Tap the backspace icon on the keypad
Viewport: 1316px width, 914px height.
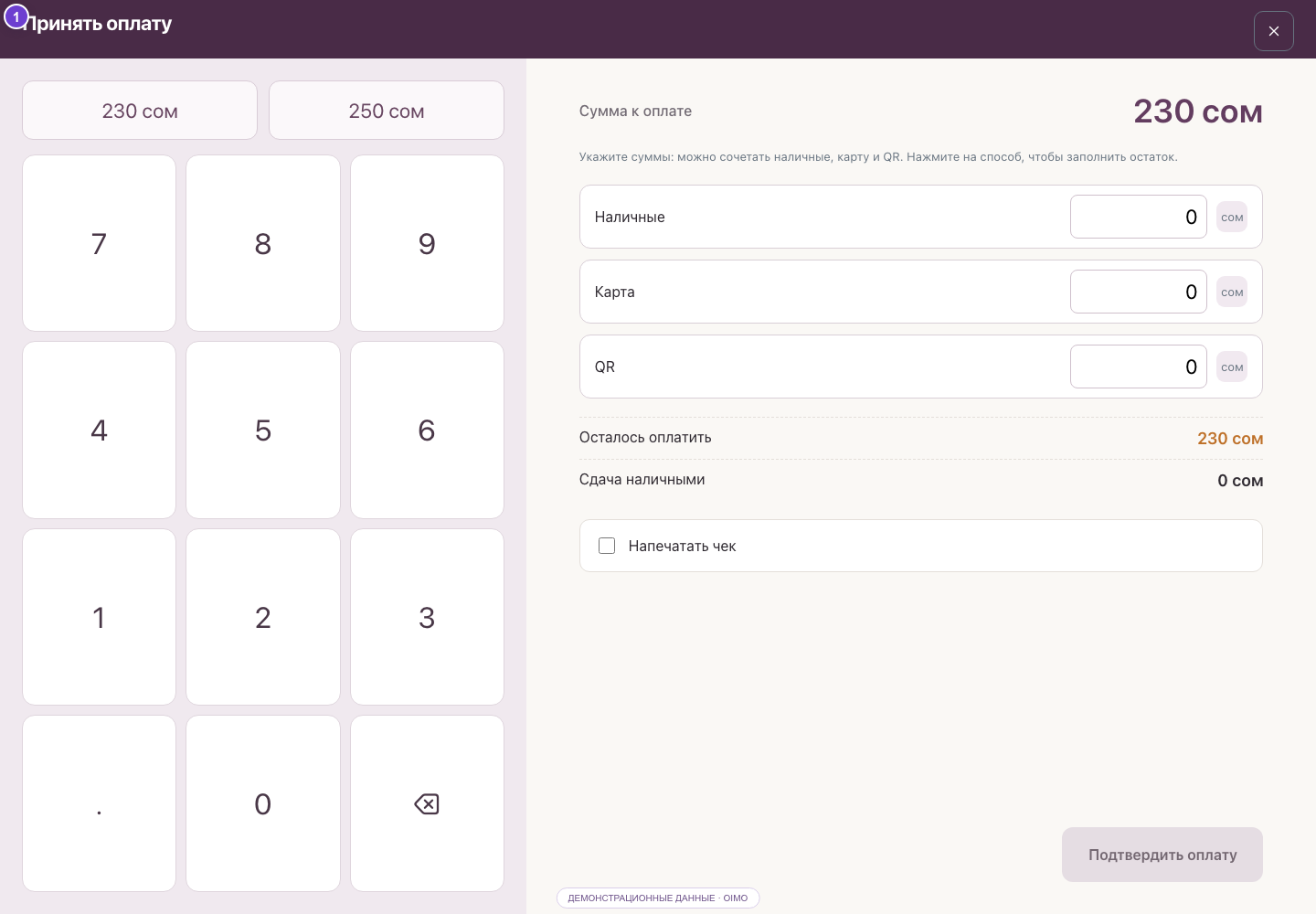(x=427, y=803)
